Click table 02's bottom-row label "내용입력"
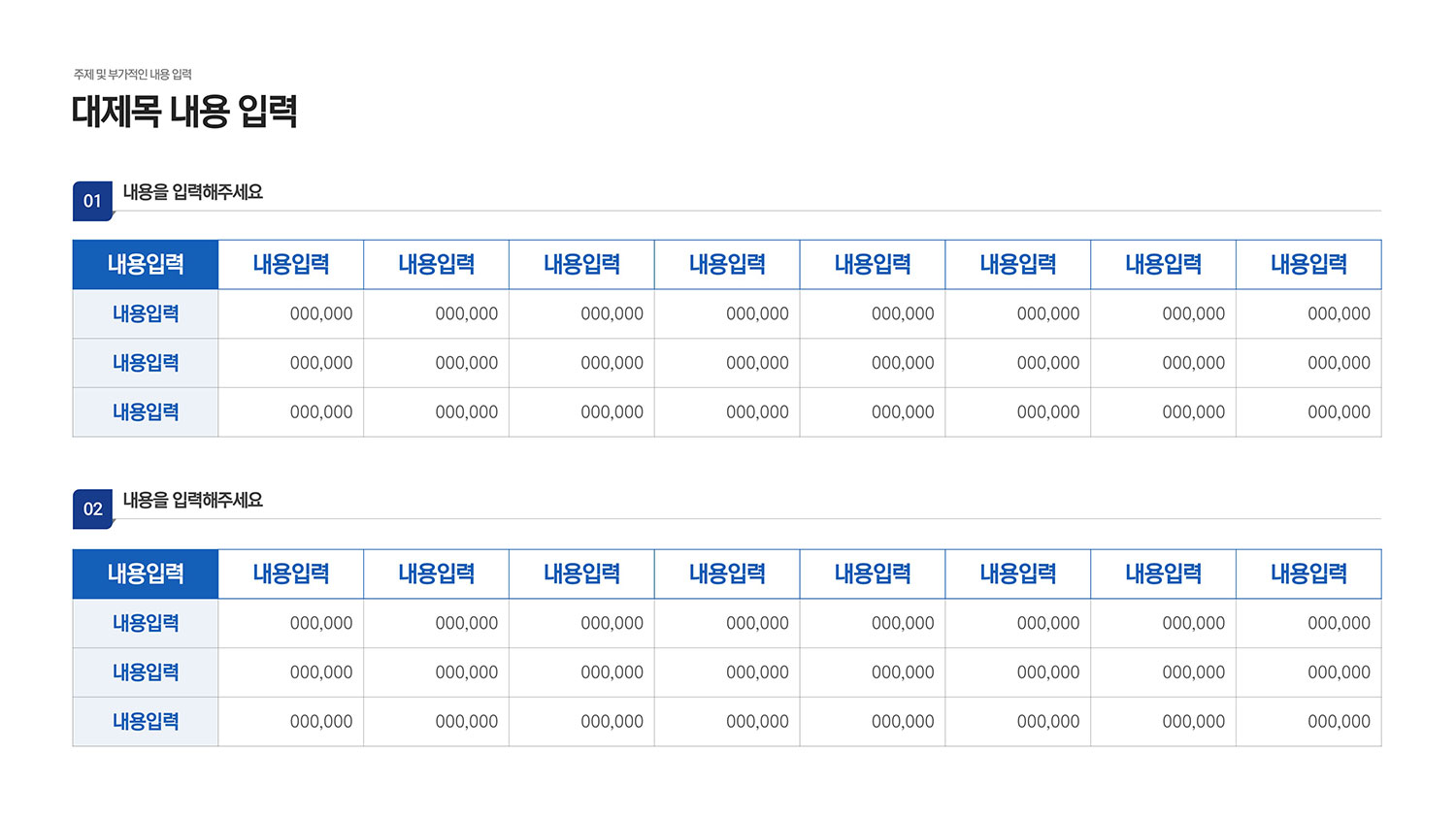The width and height of the screenshot is (1456, 819). click(146, 721)
